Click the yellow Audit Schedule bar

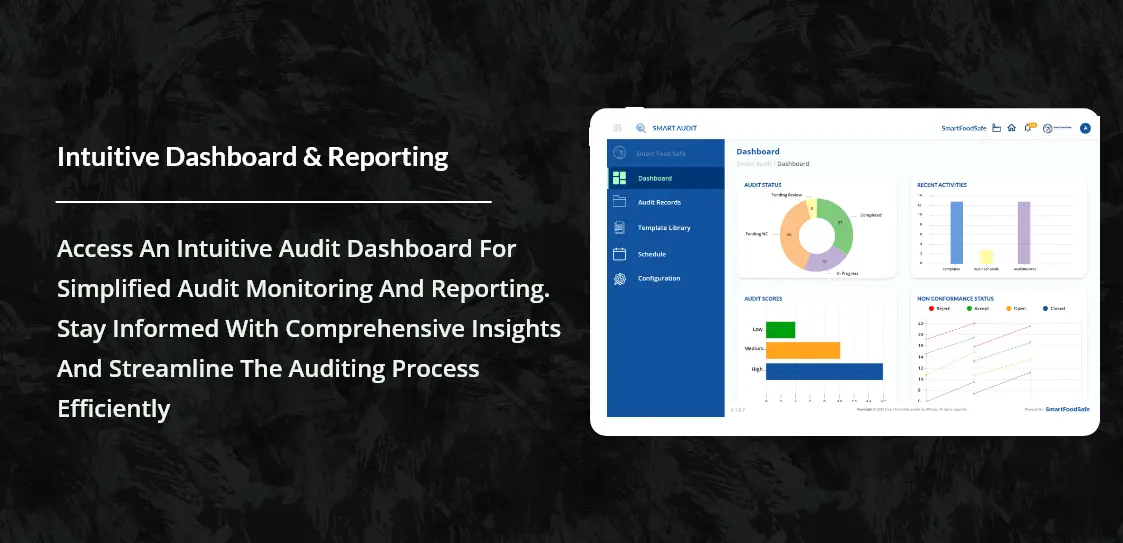[986, 257]
